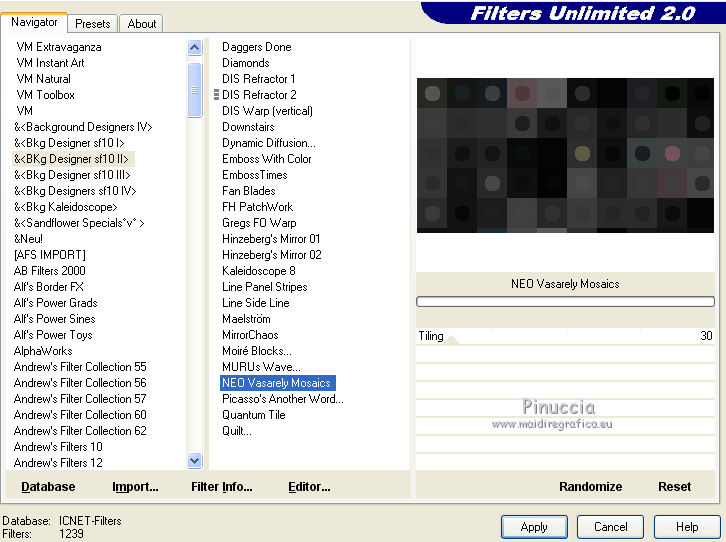Select Andrew's Filter Collection 55
Screen dimensions: 726x542
click(x=80, y=367)
